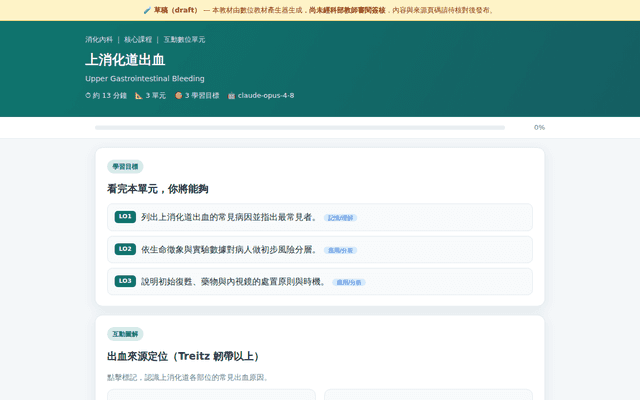Click the subtitle Upper Gastrointestinal Bleeding
This screenshot has height=400, width=640.
coord(145,78)
